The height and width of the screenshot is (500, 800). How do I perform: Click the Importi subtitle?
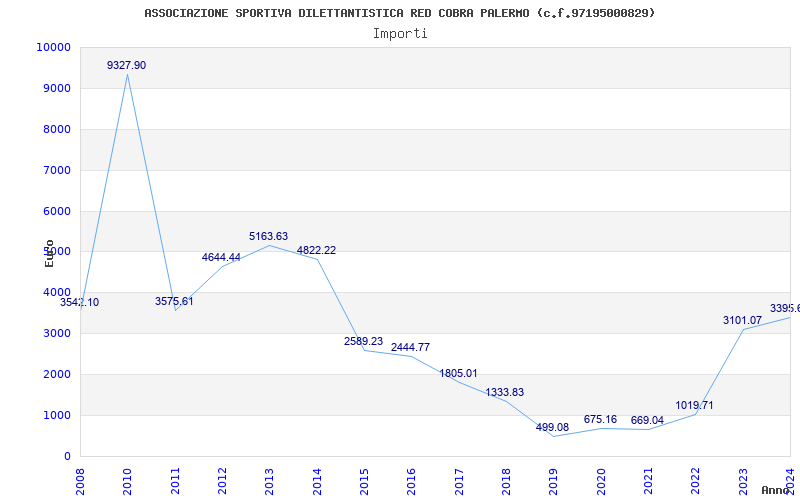tap(400, 34)
